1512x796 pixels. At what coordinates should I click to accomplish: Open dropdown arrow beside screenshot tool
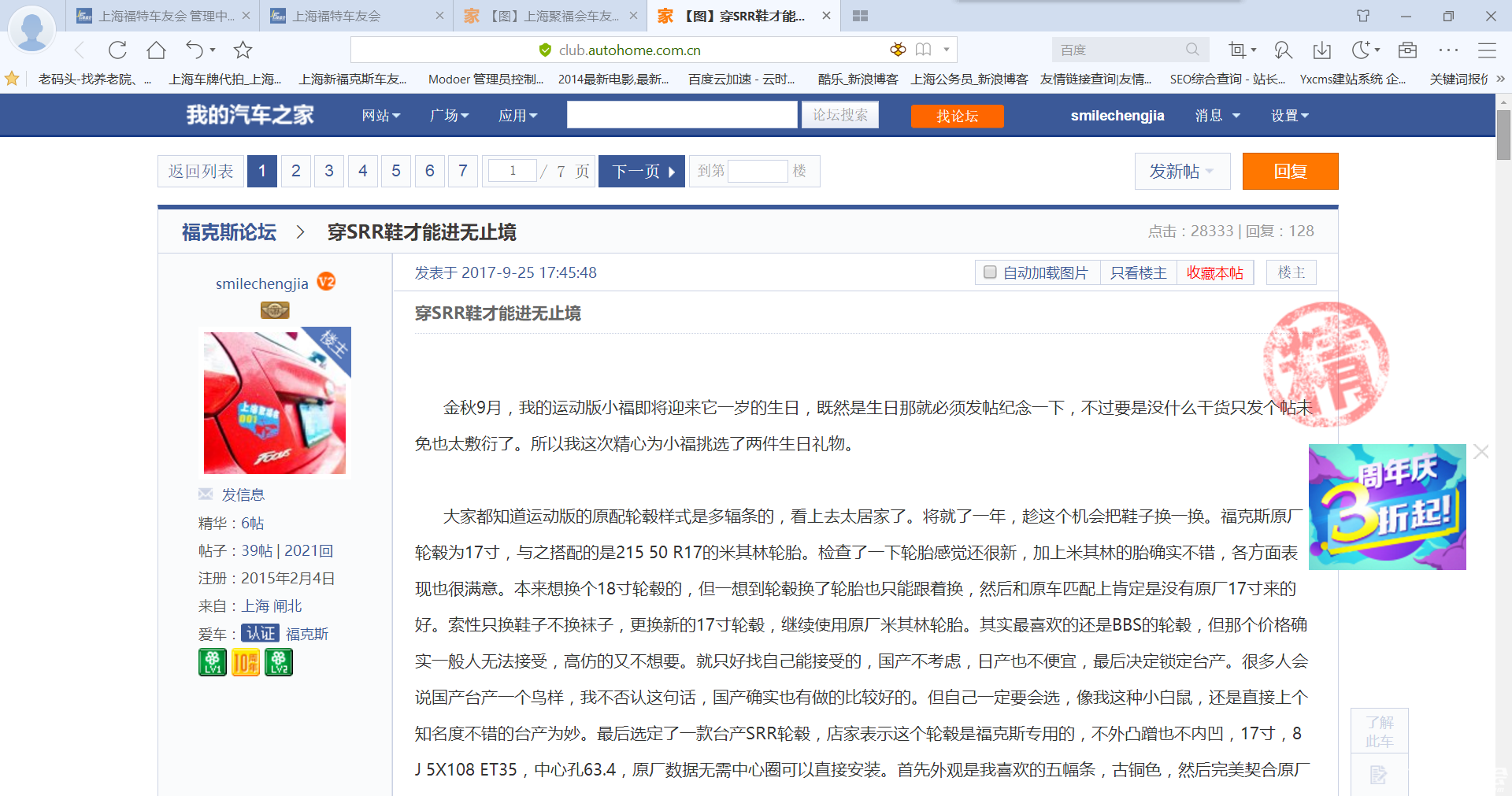pos(1254,50)
